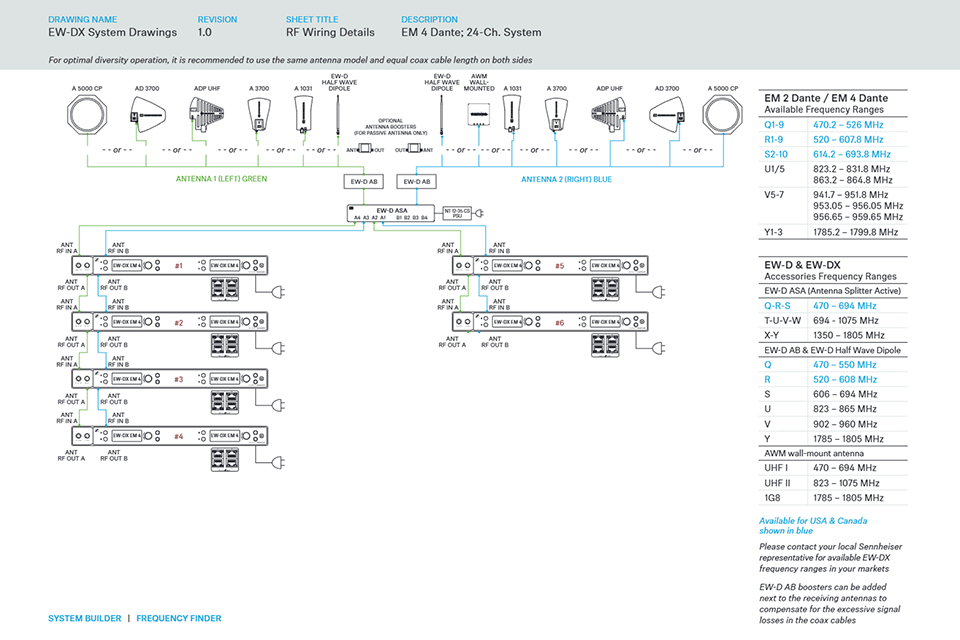Select the EW-D AB box on the green line
This screenshot has width=960, height=640.
(364, 181)
